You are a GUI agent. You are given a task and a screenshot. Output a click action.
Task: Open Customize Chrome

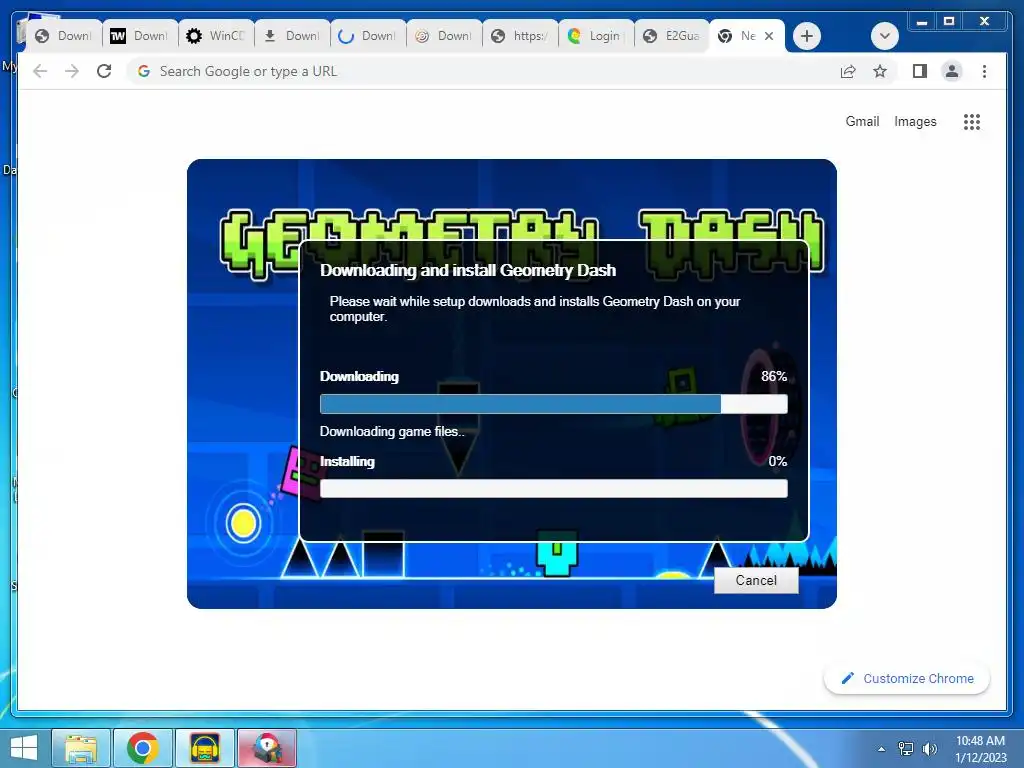[x=907, y=679]
